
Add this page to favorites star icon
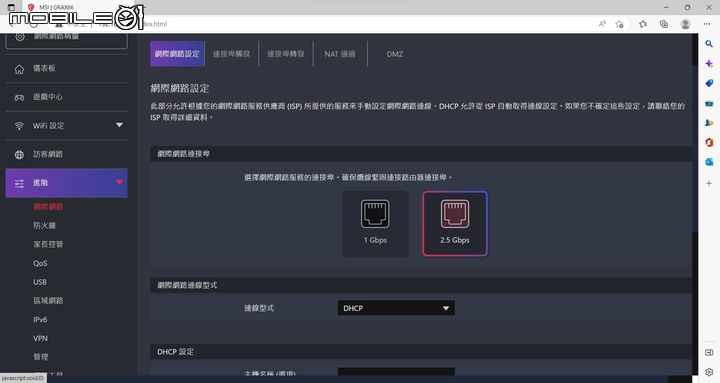click(619, 24)
